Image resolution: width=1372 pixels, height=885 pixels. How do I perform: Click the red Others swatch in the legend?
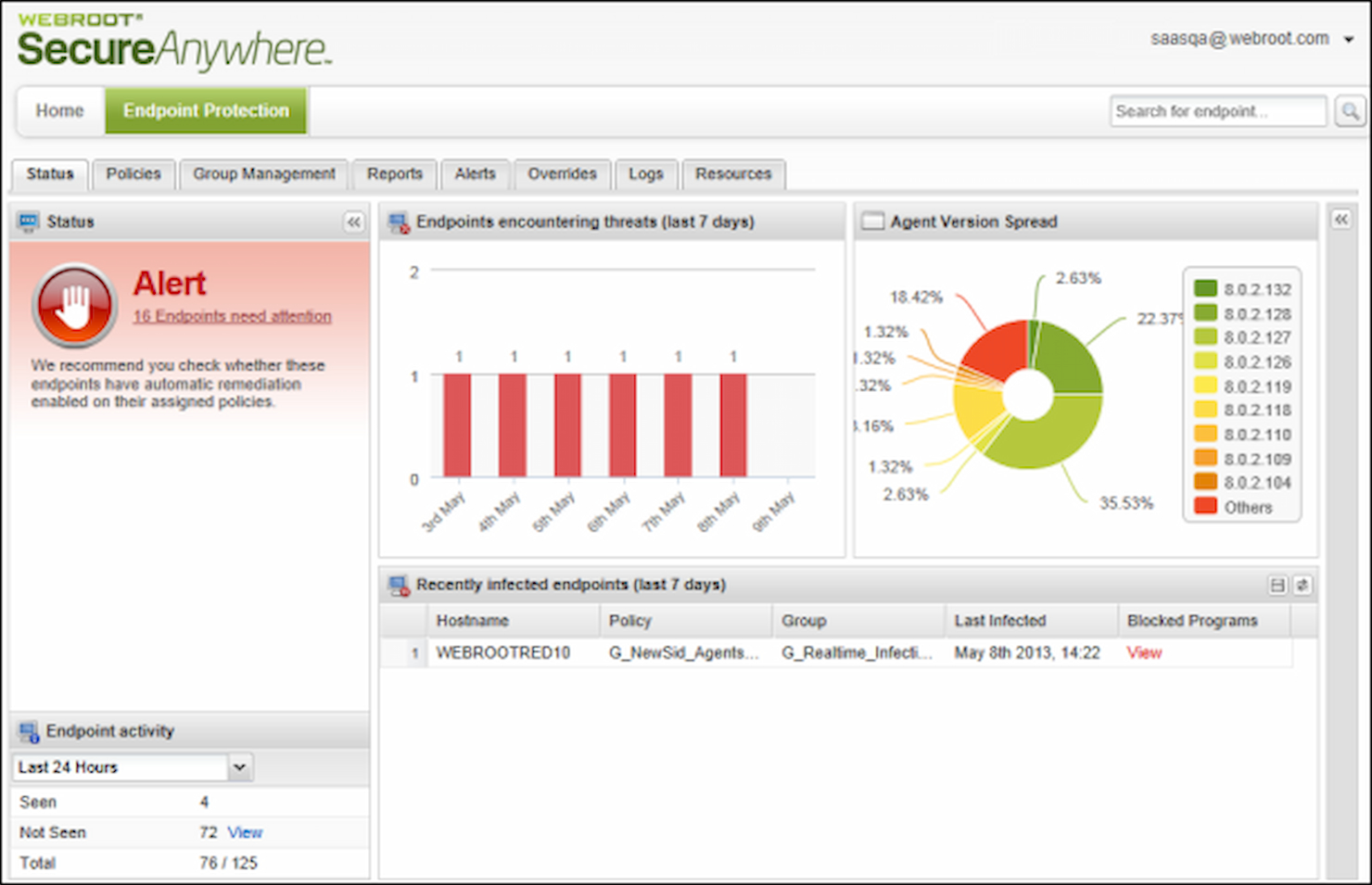(x=1203, y=506)
